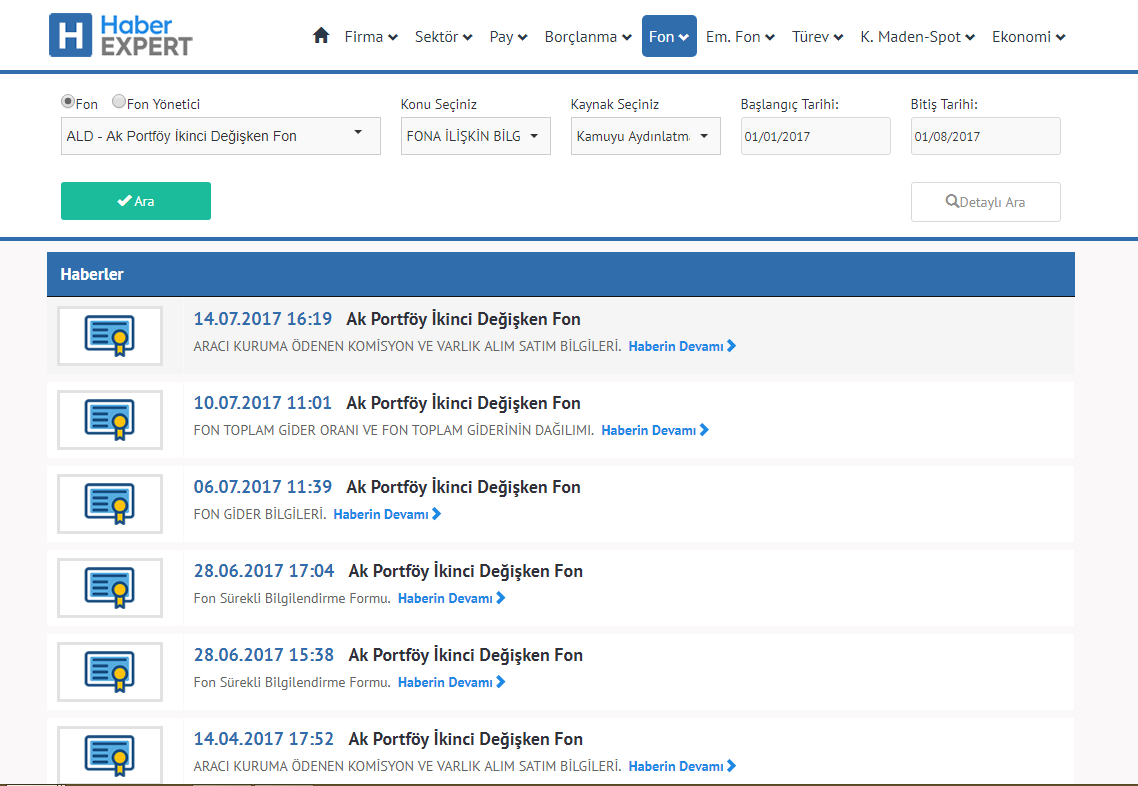The width and height of the screenshot is (1138, 786).
Task: Edit the Başlangıç Tarihi date field
Action: click(815, 136)
